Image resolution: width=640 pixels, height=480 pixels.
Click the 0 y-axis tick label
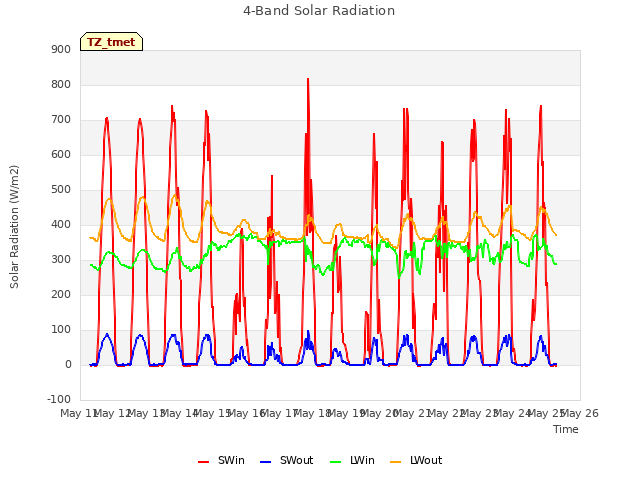click(69, 364)
